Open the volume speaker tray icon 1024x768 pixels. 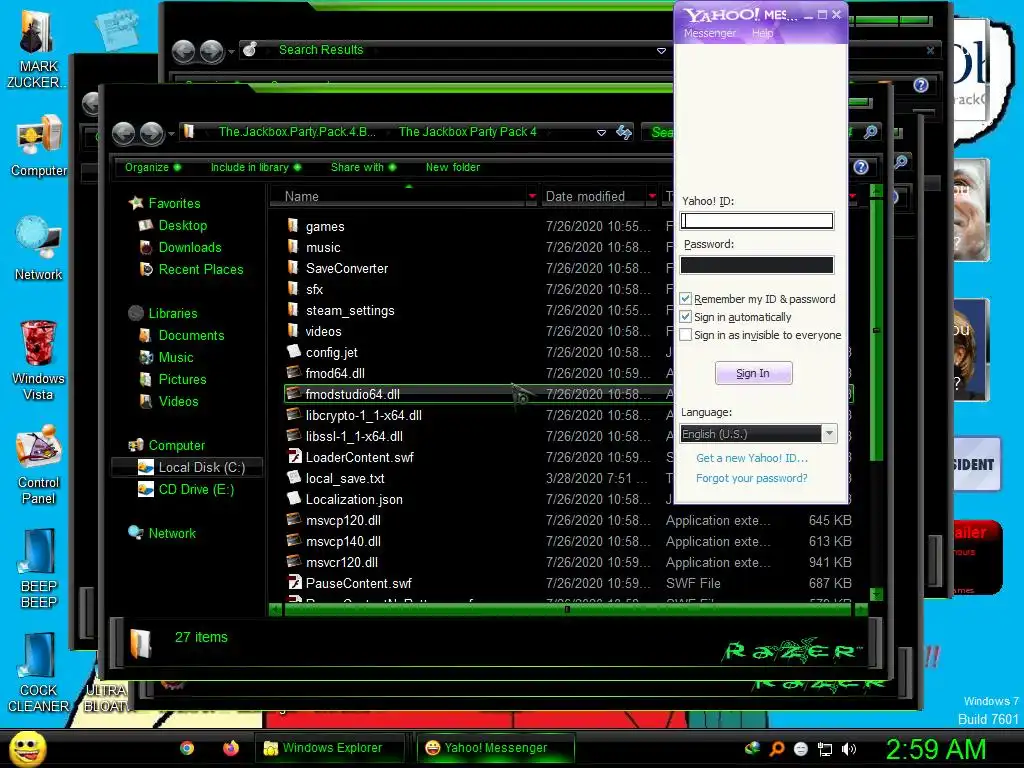[x=848, y=749]
